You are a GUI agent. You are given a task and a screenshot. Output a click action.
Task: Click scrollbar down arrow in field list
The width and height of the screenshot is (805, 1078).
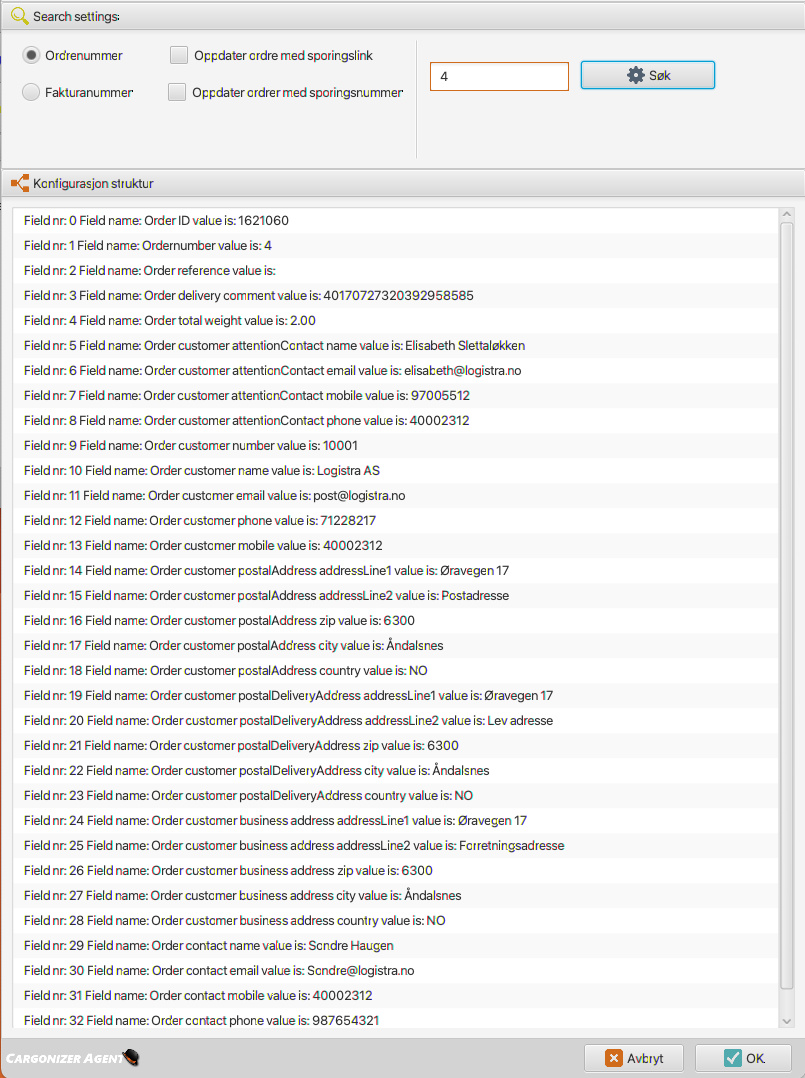(787, 1022)
